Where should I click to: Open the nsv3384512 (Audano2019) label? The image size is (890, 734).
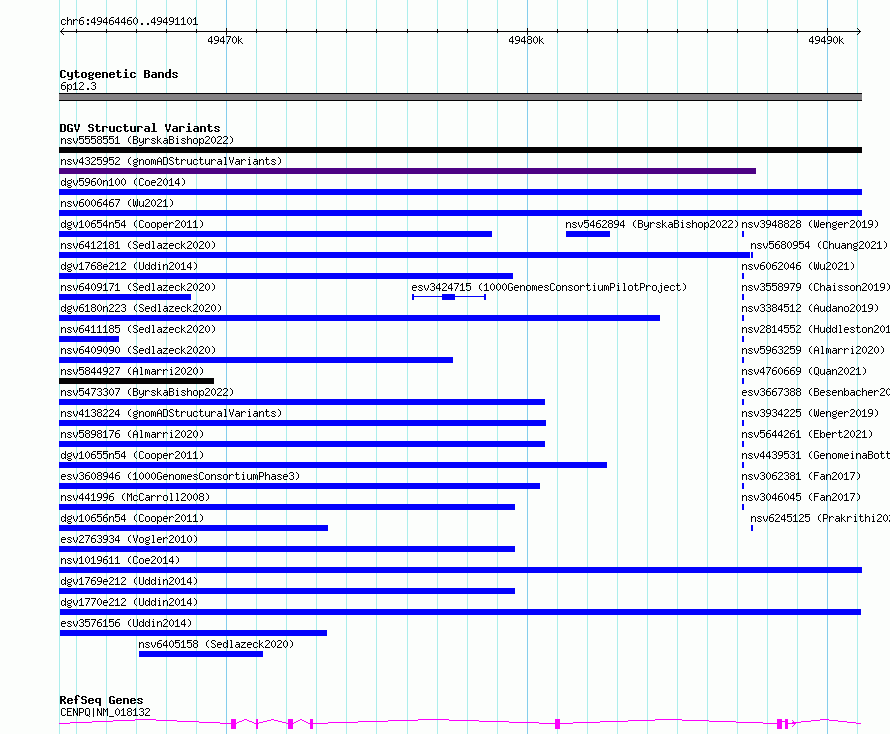pyautogui.click(x=810, y=308)
